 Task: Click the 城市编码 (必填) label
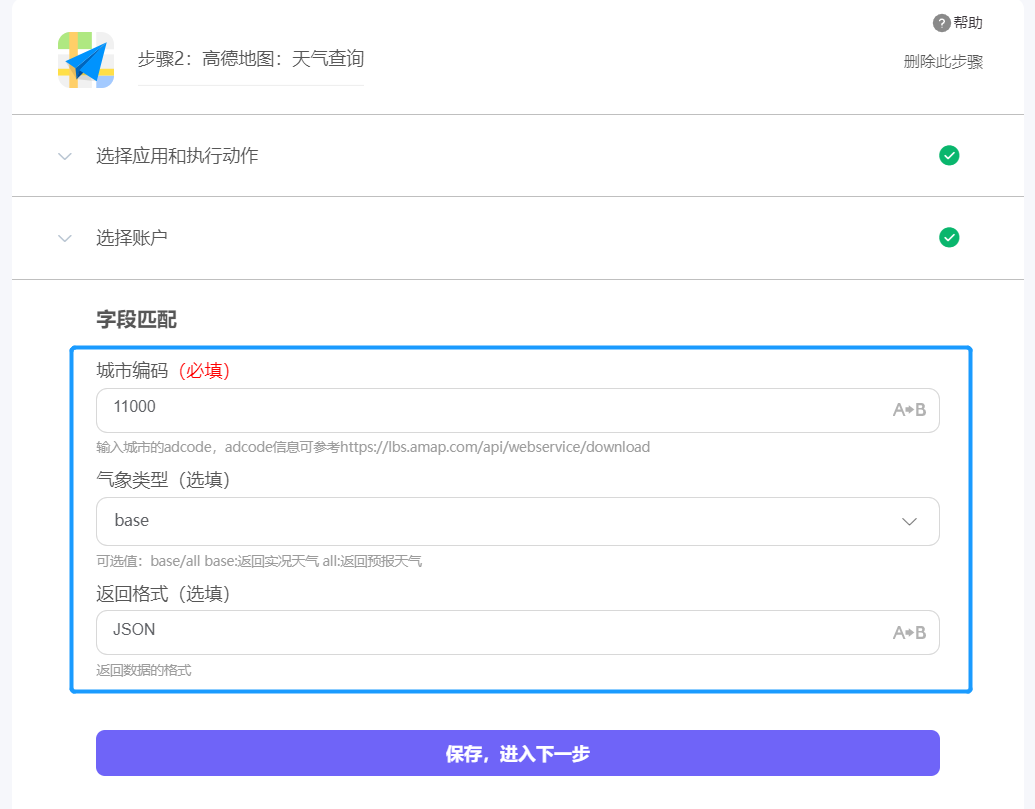[x=163, y=371]
